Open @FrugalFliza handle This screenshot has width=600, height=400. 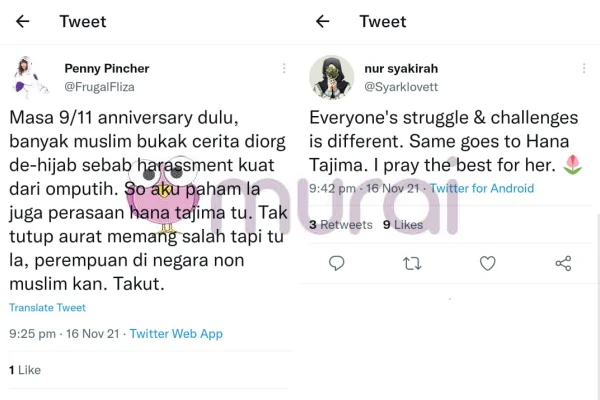click(99, 87)
